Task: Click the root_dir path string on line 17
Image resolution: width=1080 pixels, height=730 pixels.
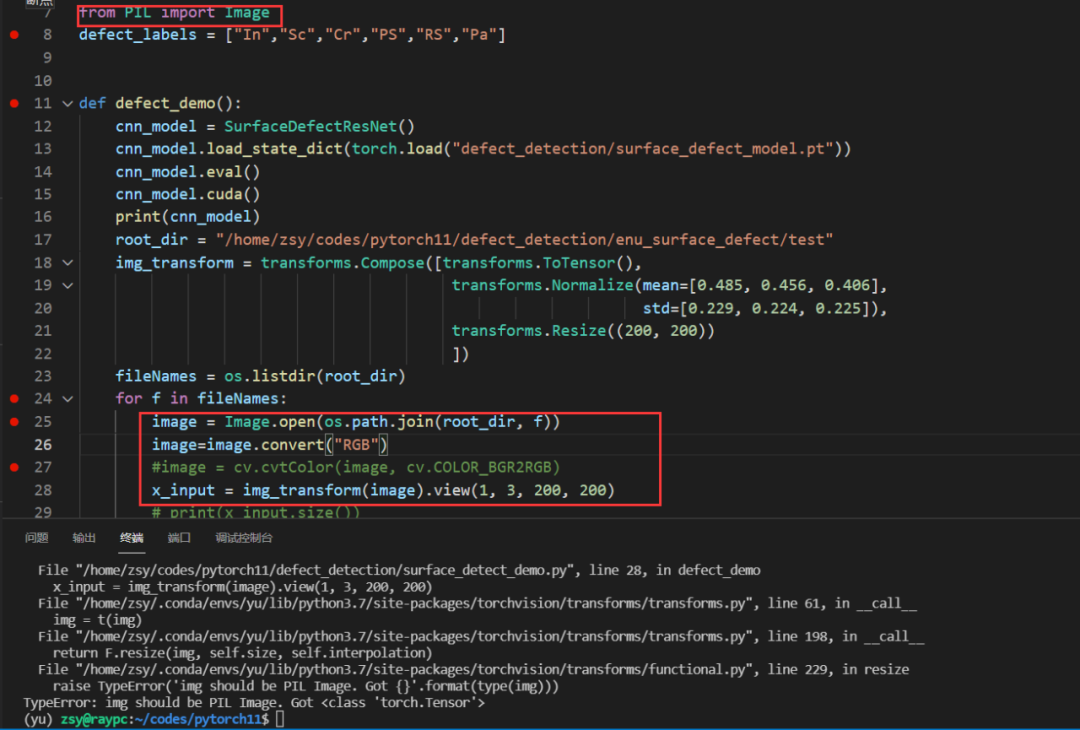Action: point(524,240)
